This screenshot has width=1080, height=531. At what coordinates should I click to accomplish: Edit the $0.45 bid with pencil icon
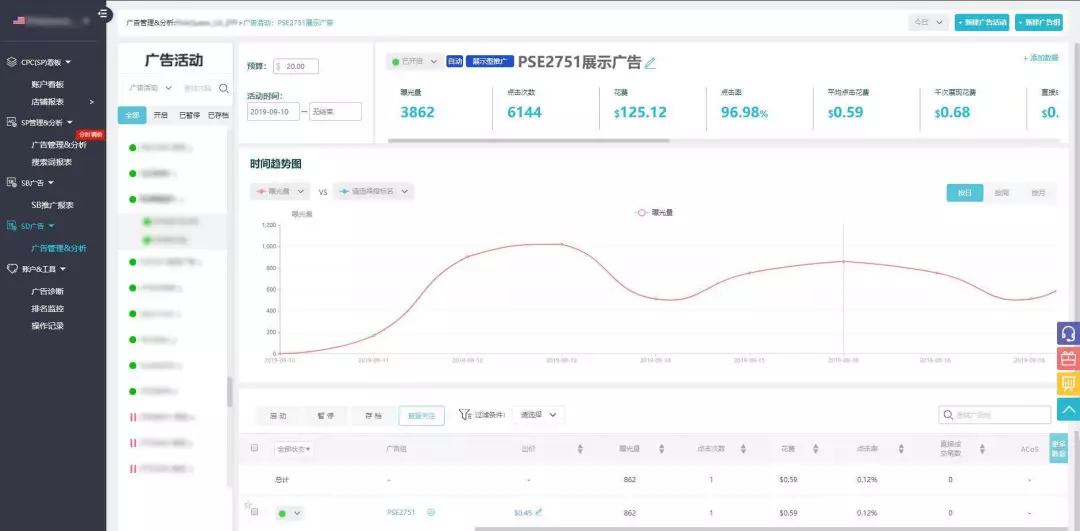point(539,512)
